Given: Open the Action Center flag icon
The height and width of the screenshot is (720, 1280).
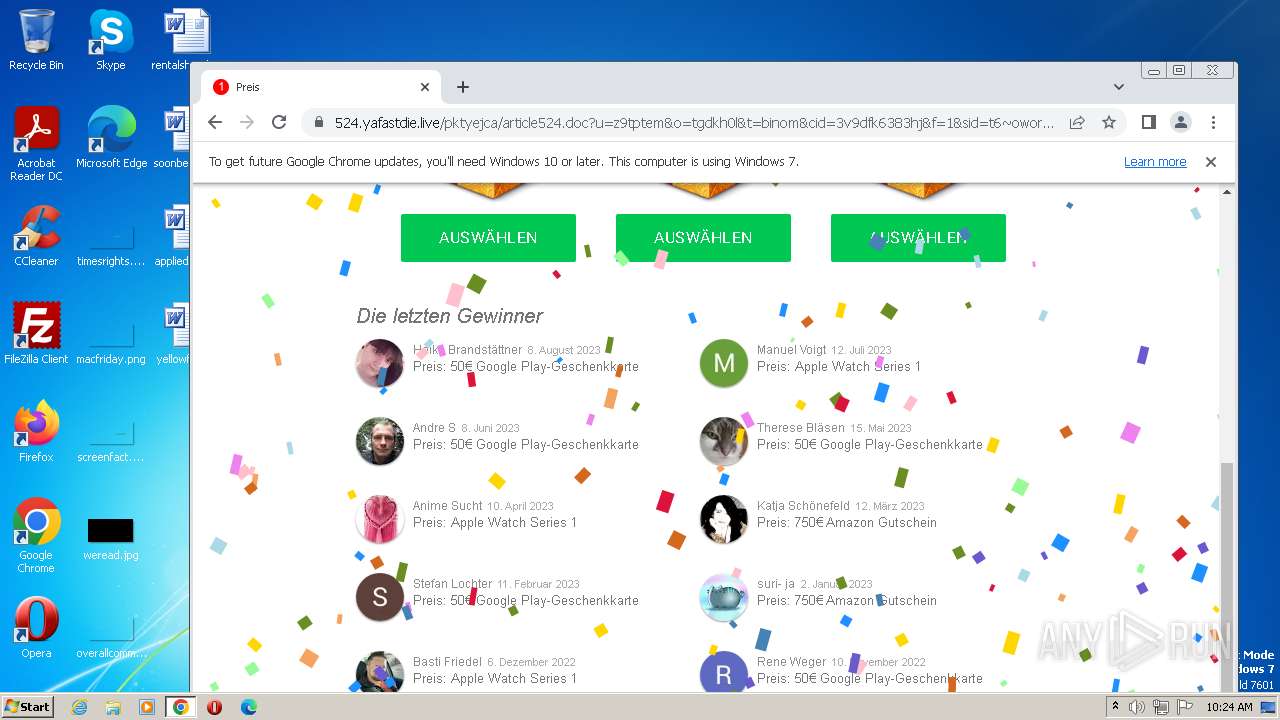Looking at the screenshot, I should point(1185,707).
